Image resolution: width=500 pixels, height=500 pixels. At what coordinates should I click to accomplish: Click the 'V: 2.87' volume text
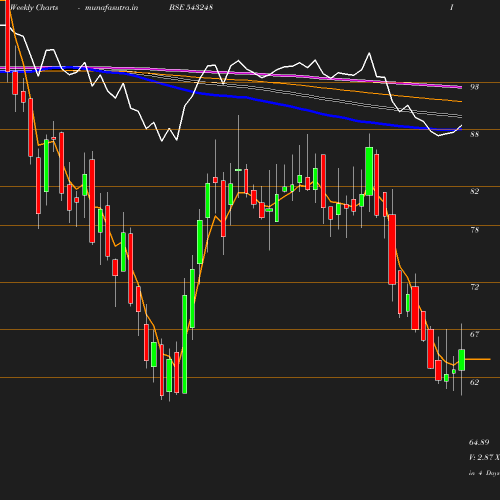coord(481,457)
